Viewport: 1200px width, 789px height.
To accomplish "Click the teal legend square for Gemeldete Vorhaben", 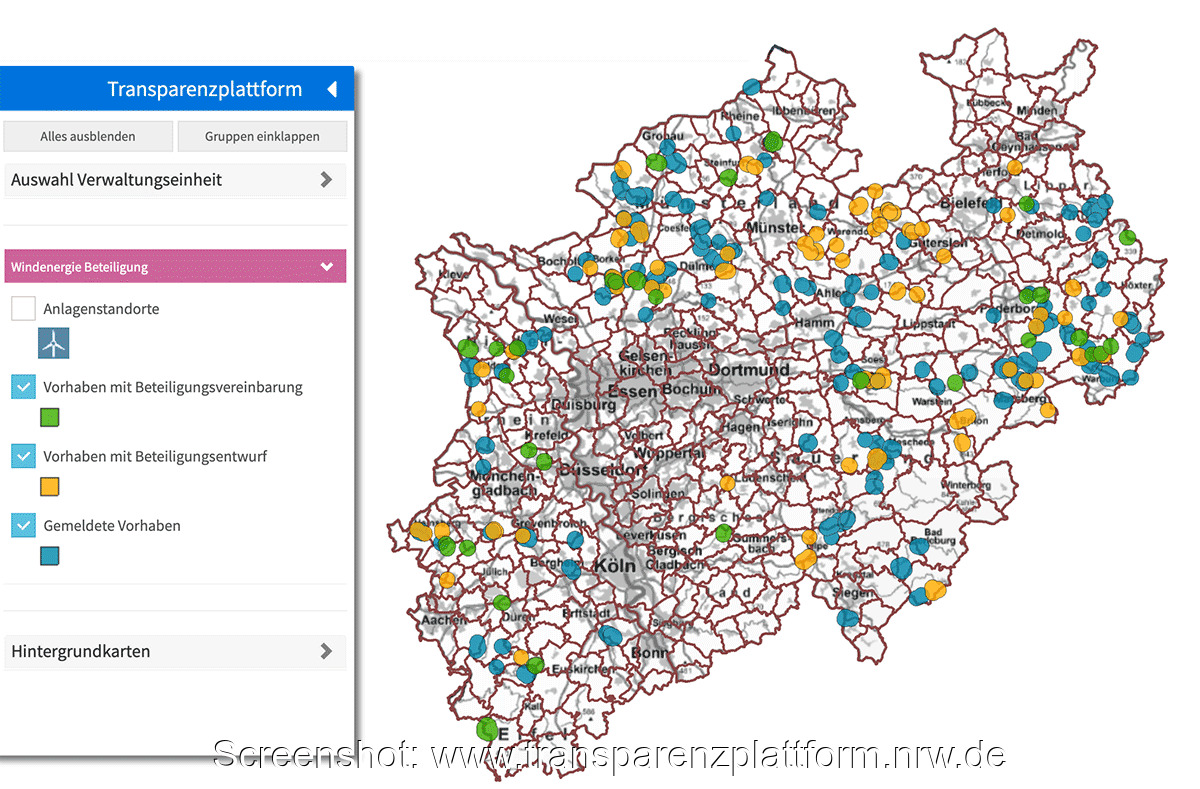I will 49,556.
